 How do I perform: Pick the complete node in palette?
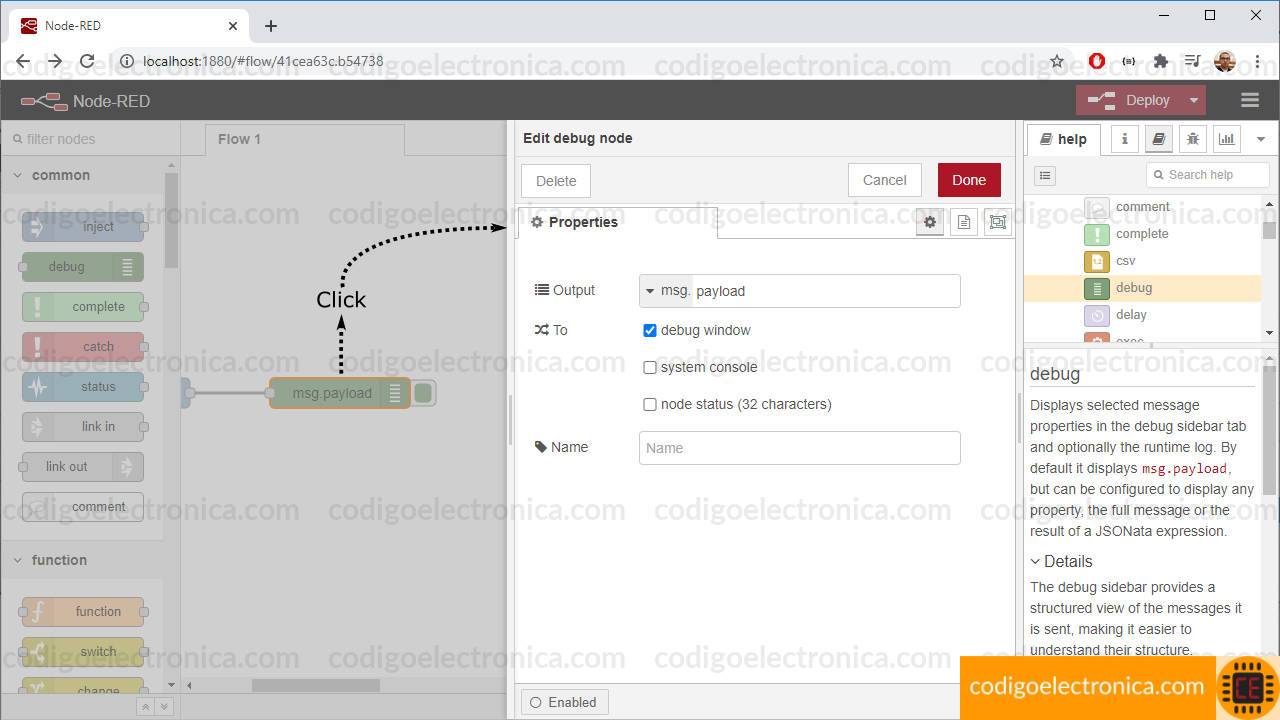(83, 307)
